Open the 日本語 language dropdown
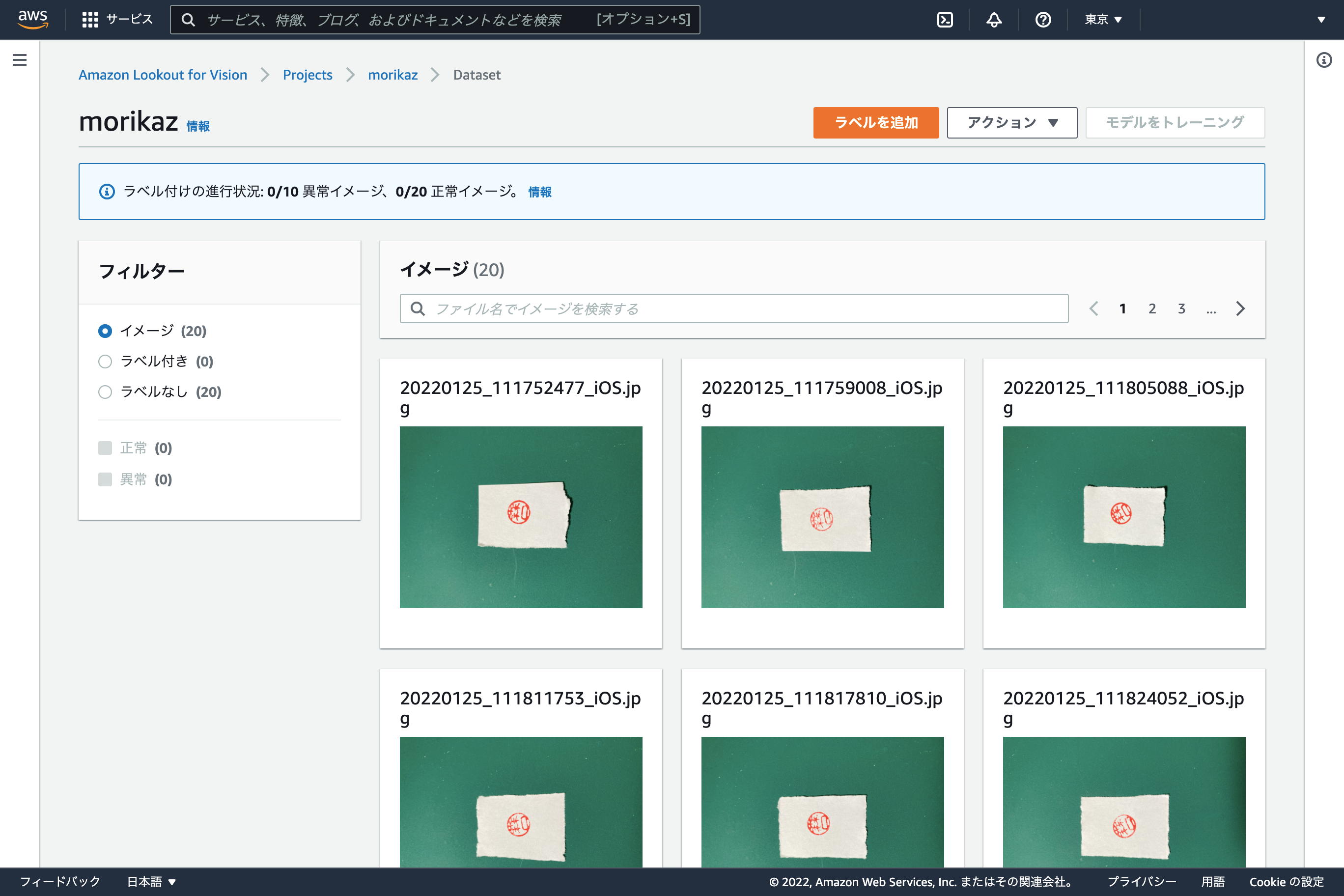This screenshot has height=896, width=1344. click(x=150, y=881)
